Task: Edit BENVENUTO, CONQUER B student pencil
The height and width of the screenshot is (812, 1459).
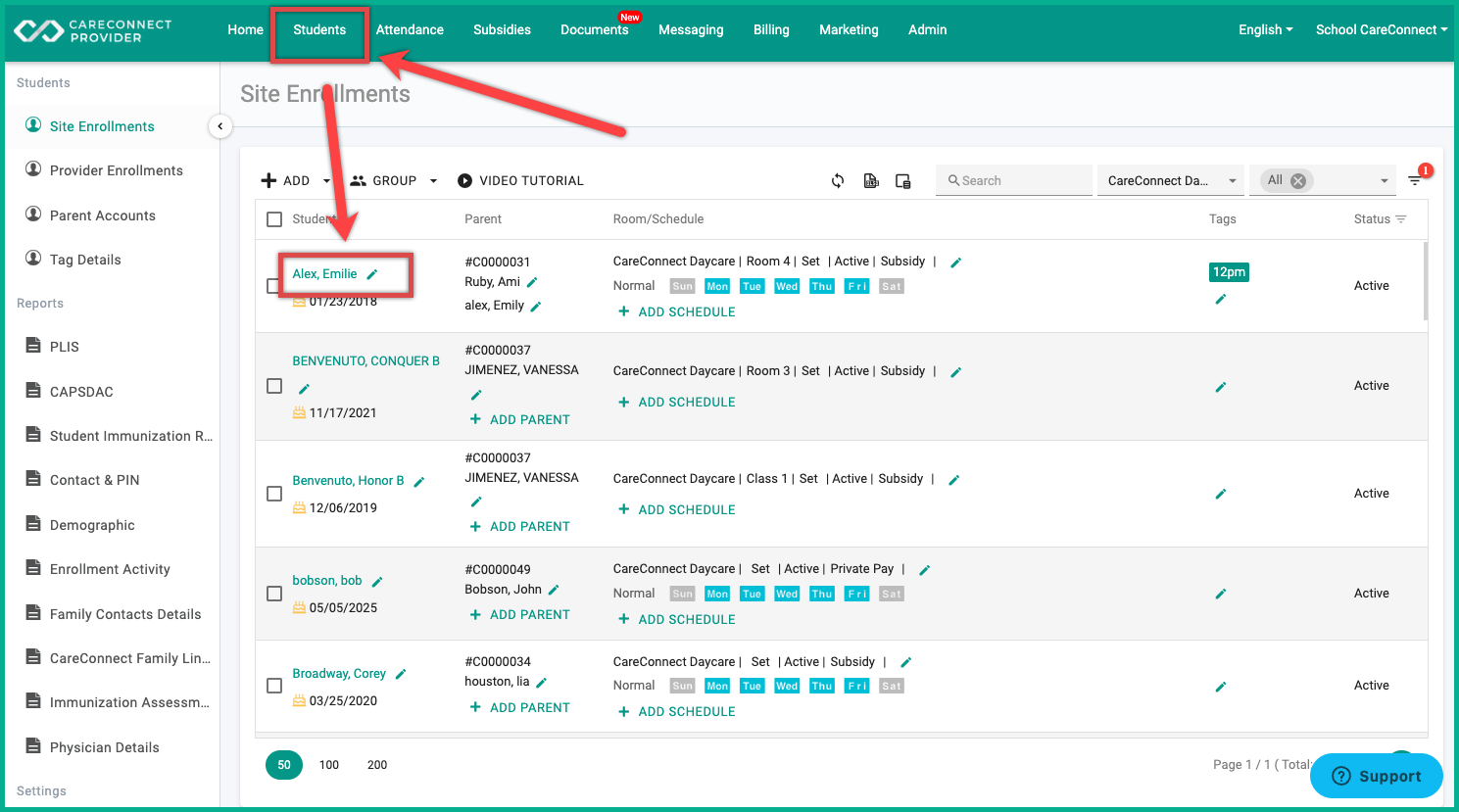Action: coord(304,389)
